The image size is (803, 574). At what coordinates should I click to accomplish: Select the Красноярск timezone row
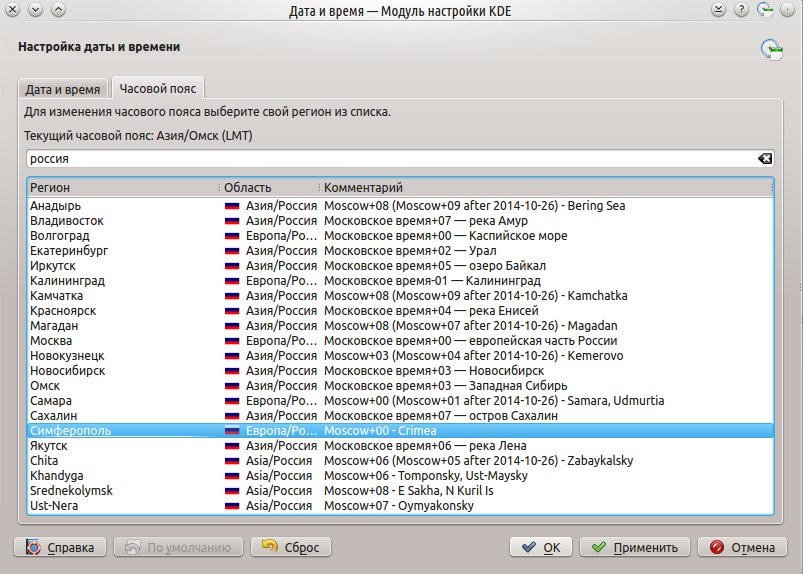coord(400,311)
